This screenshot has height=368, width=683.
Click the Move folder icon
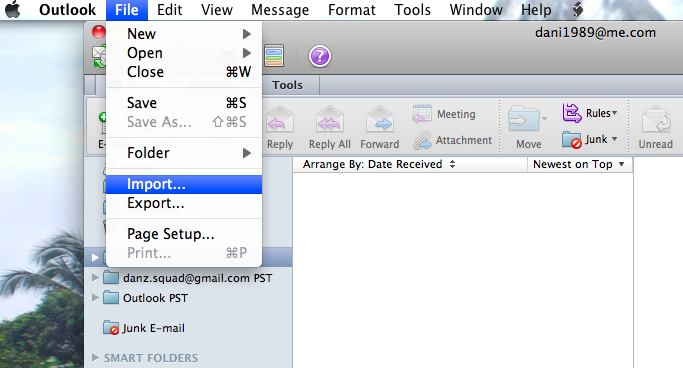(523, 118)
